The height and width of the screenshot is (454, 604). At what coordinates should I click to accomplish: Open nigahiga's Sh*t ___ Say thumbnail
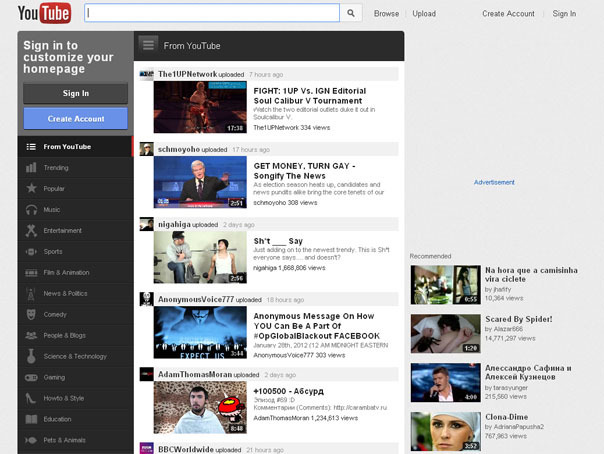(200, 257)
